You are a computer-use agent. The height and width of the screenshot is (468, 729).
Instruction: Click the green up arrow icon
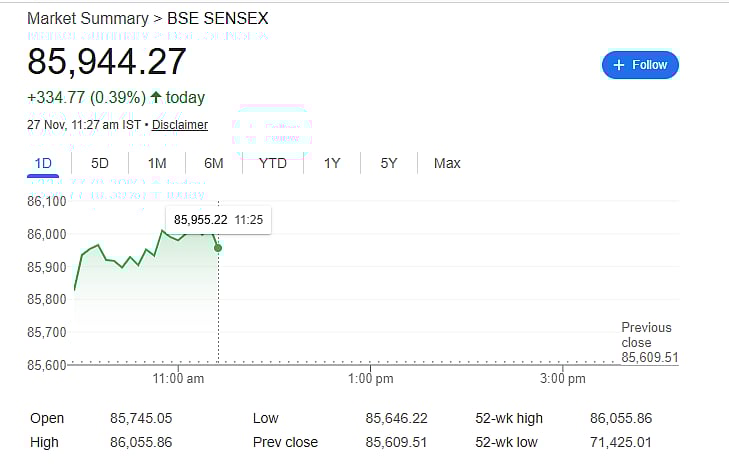[156, 98]
